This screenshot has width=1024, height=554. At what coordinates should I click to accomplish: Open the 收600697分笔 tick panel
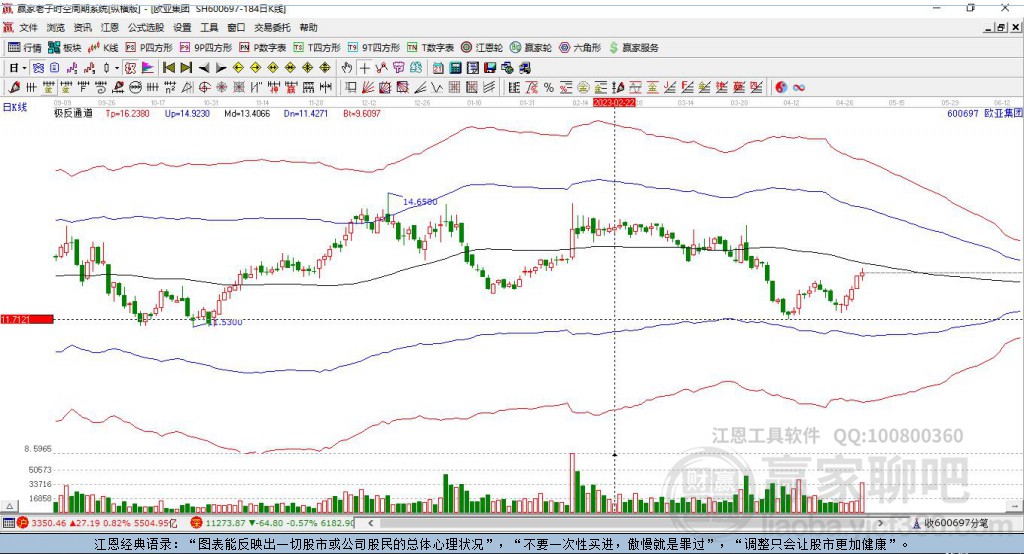(x=950, y=523)
